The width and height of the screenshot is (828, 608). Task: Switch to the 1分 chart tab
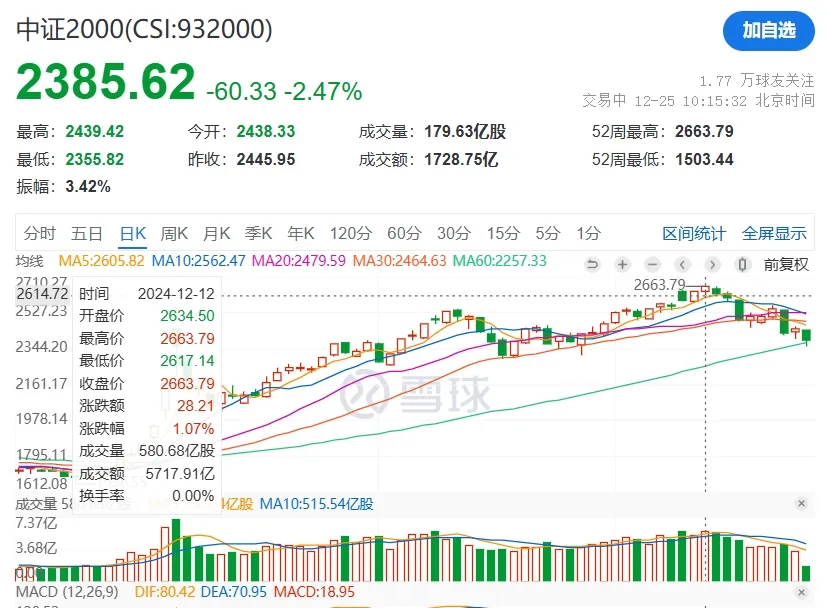pos(588,233)
